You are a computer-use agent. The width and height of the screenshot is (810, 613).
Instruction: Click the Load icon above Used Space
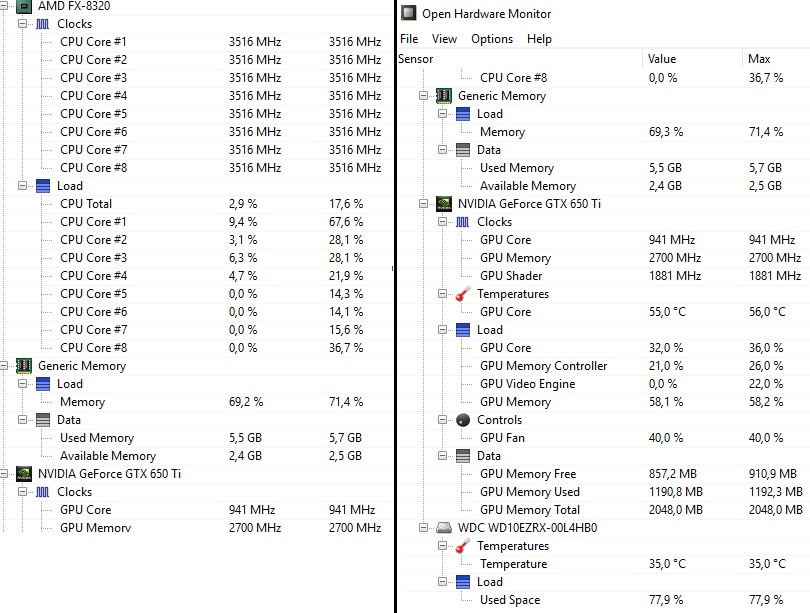(463, 582)
